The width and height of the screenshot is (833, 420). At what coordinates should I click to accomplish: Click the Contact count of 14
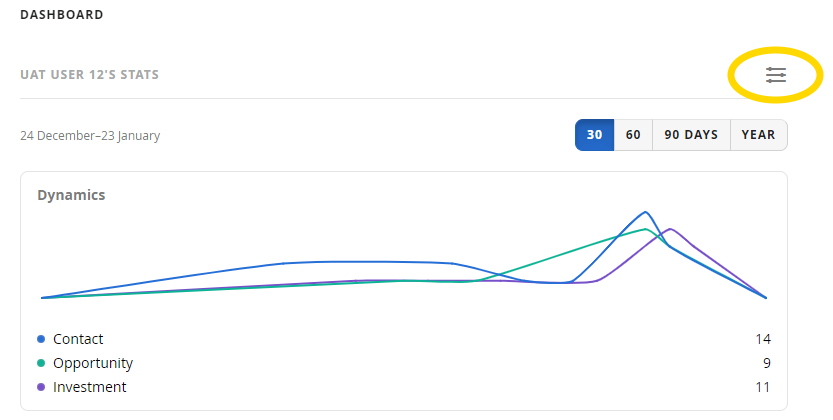click(763, 339)
